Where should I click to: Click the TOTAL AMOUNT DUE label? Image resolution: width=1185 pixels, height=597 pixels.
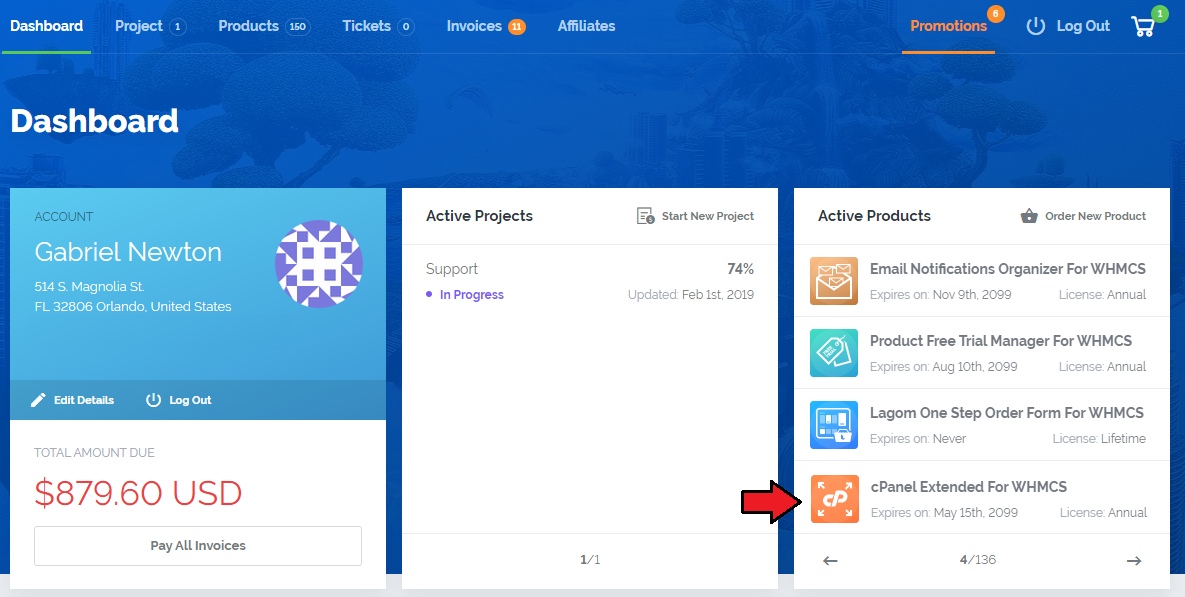[x=94, y=453]
